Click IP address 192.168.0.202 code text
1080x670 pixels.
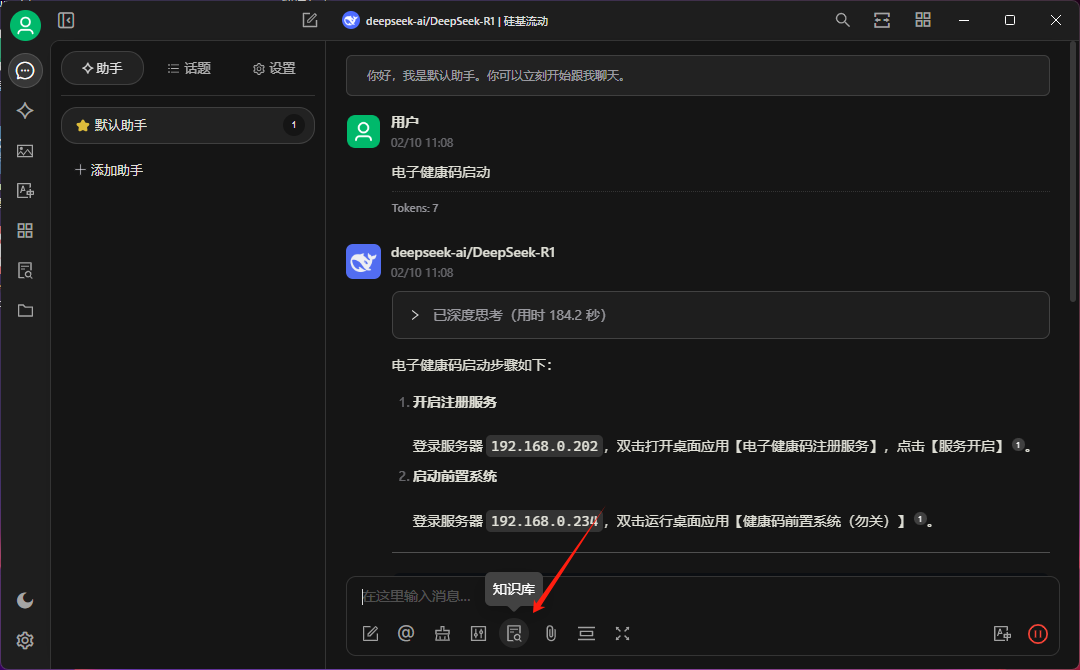point(544,446)
